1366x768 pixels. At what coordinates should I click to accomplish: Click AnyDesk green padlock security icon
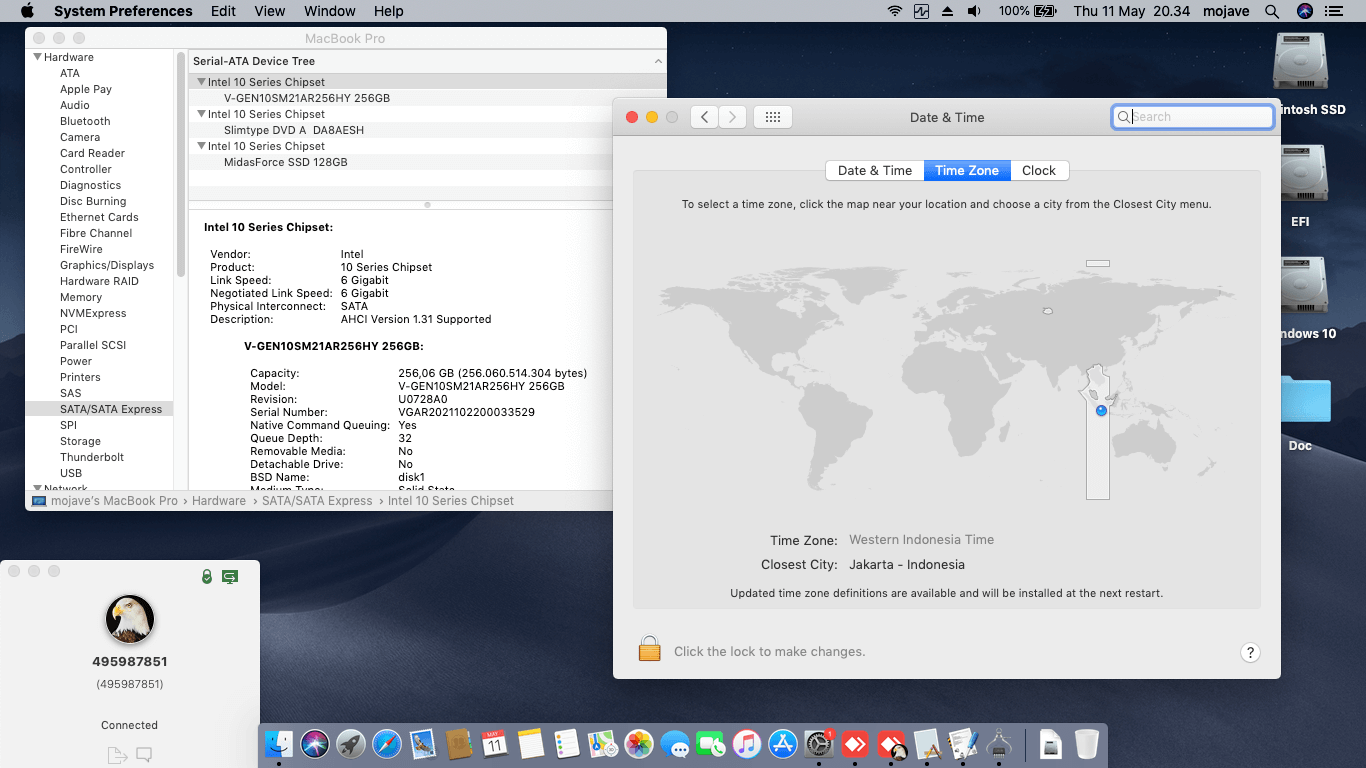click(x=207, y=577)
